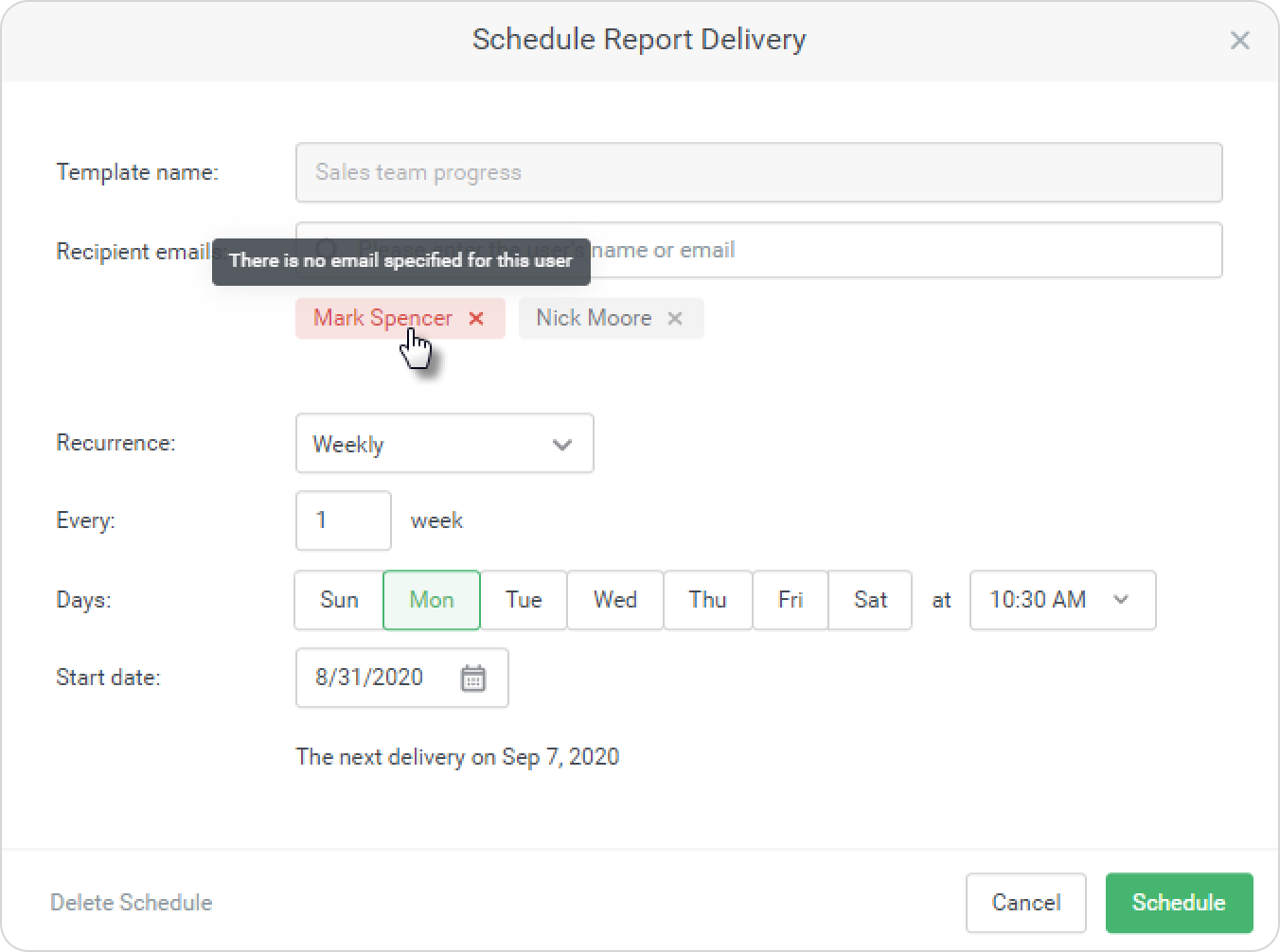Expand the Weekly recurrence dropdown
The image size is (1280, 952).
pos(445,444)
